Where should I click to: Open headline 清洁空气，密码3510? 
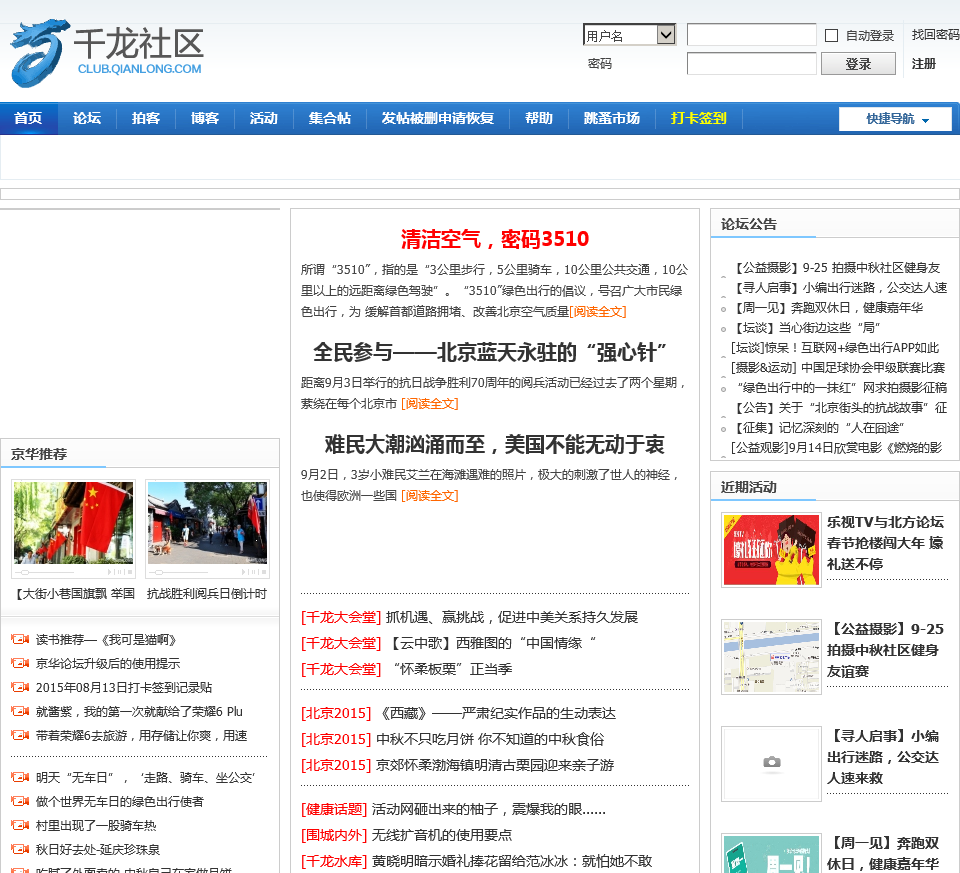point(495,239)
